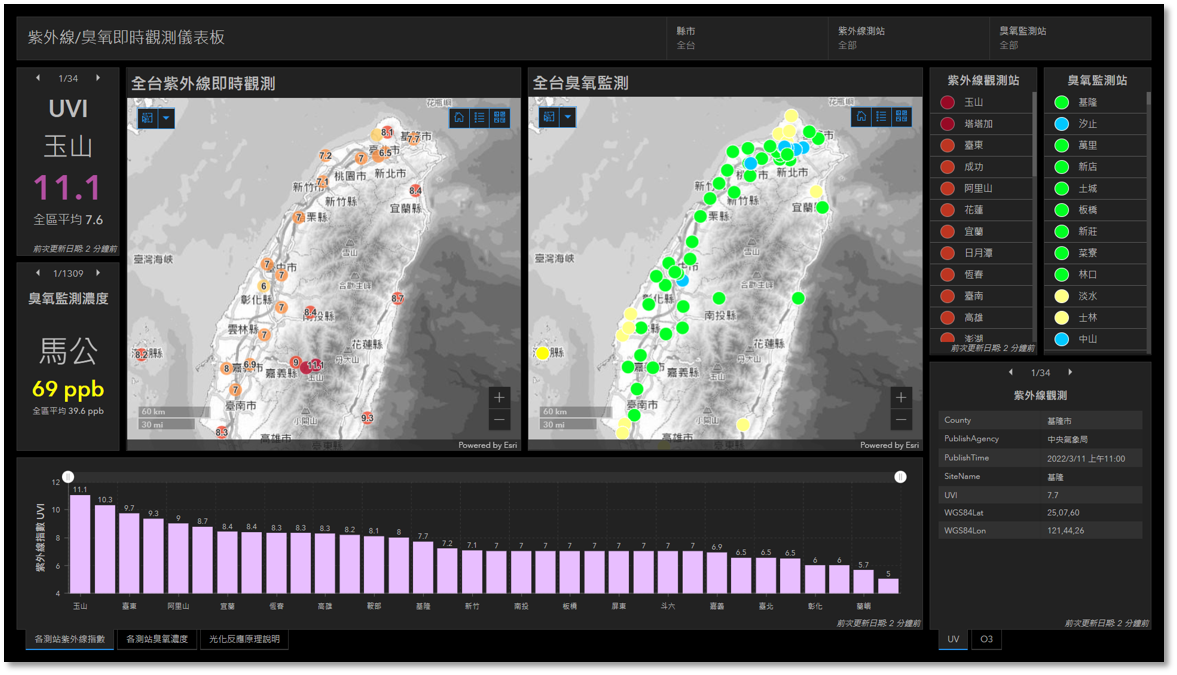
Task: Click the select tool icon on UV map
Action: coord(147,118)
